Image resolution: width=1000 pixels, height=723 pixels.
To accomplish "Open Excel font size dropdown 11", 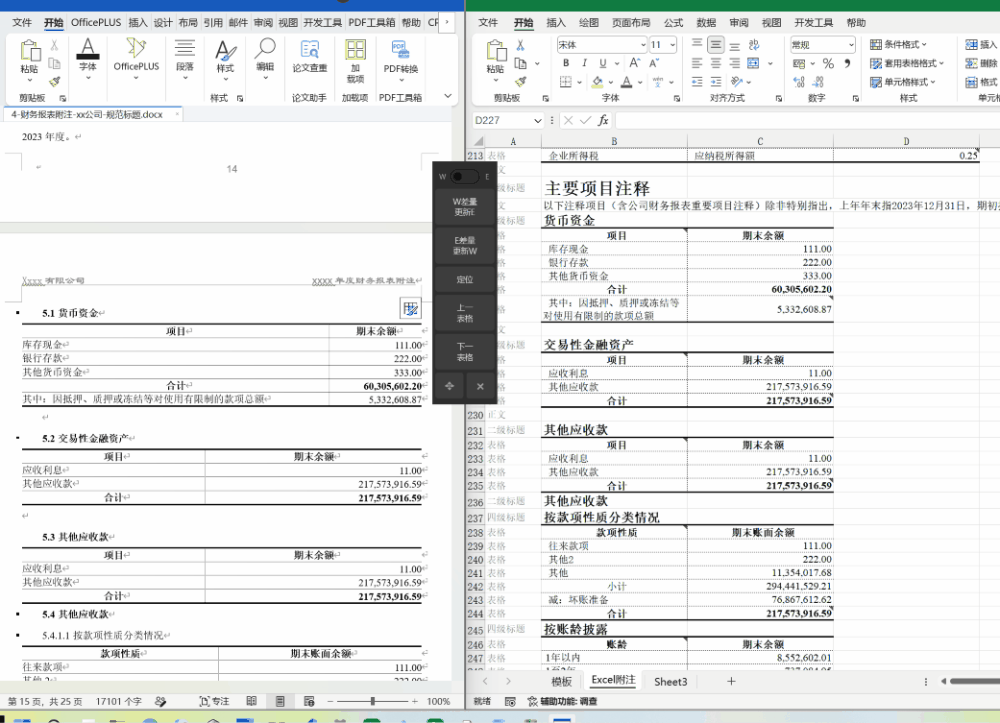I will coord(672,45).
